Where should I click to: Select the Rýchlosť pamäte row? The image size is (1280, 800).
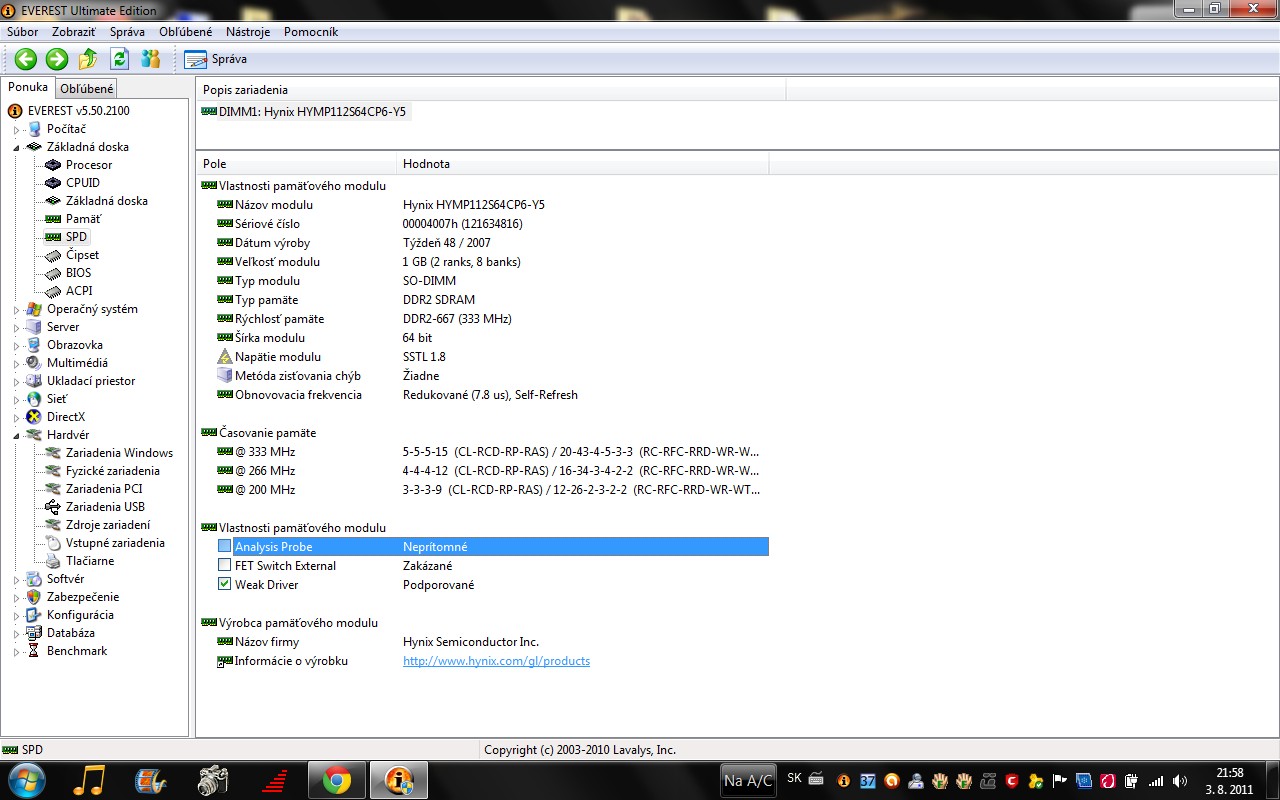pos(483,319)
